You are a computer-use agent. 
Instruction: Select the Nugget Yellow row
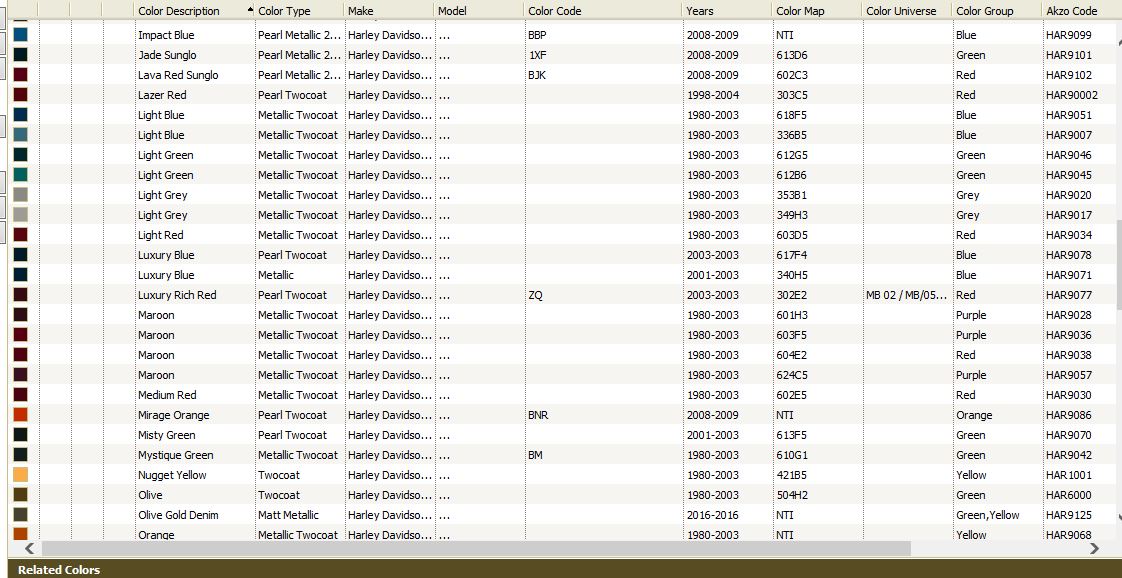tap(561, 475)
